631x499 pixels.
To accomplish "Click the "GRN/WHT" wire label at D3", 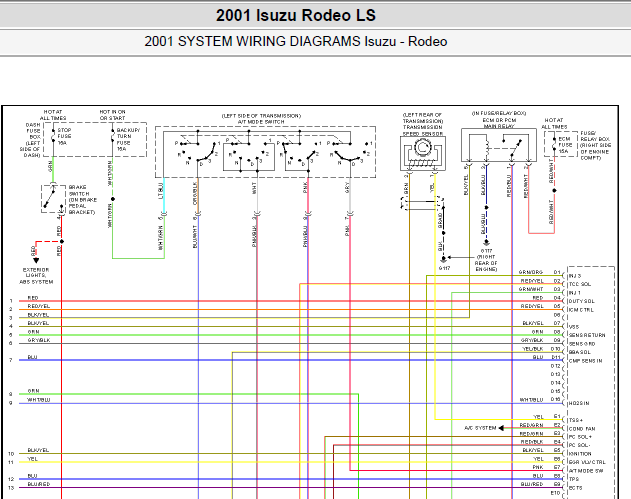I will point(531,289).
